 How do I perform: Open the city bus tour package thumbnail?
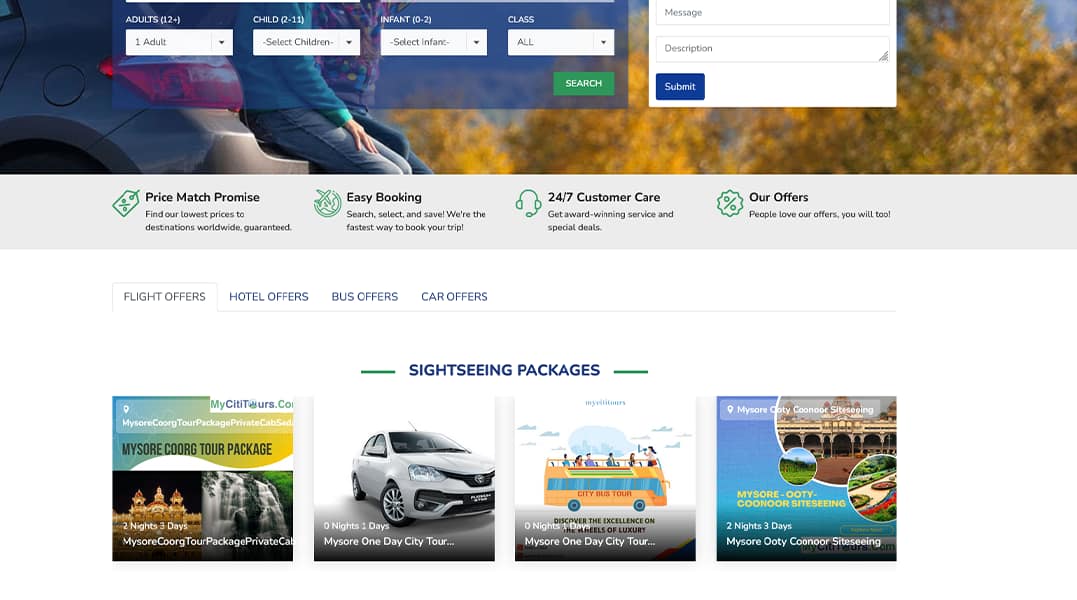point(605,478)
